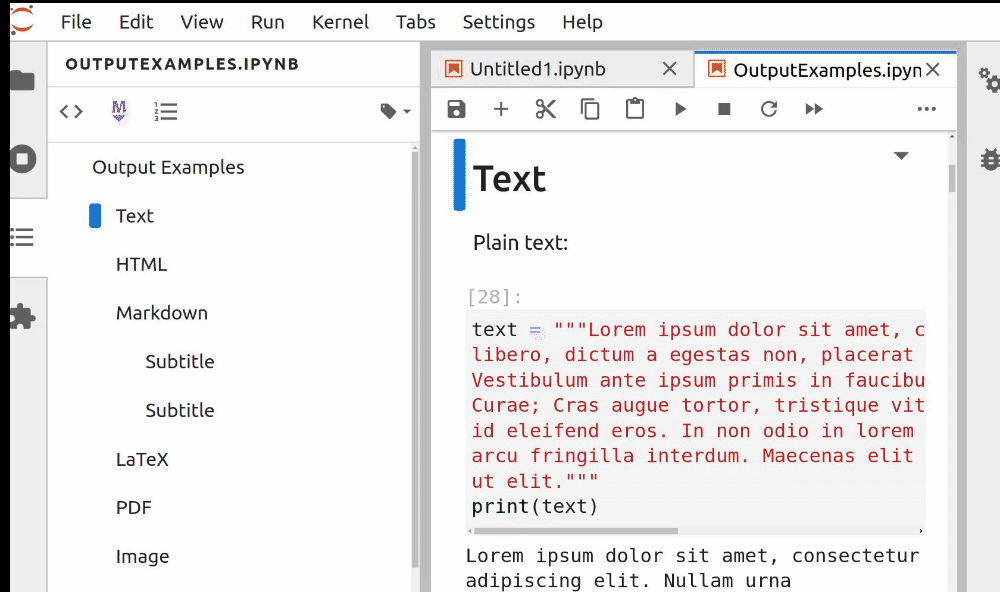Image resolution: width=1000 pixels, height=592 pixels.
Task: Open the property inspector gears icon
Action: click(x=989, y=80)
